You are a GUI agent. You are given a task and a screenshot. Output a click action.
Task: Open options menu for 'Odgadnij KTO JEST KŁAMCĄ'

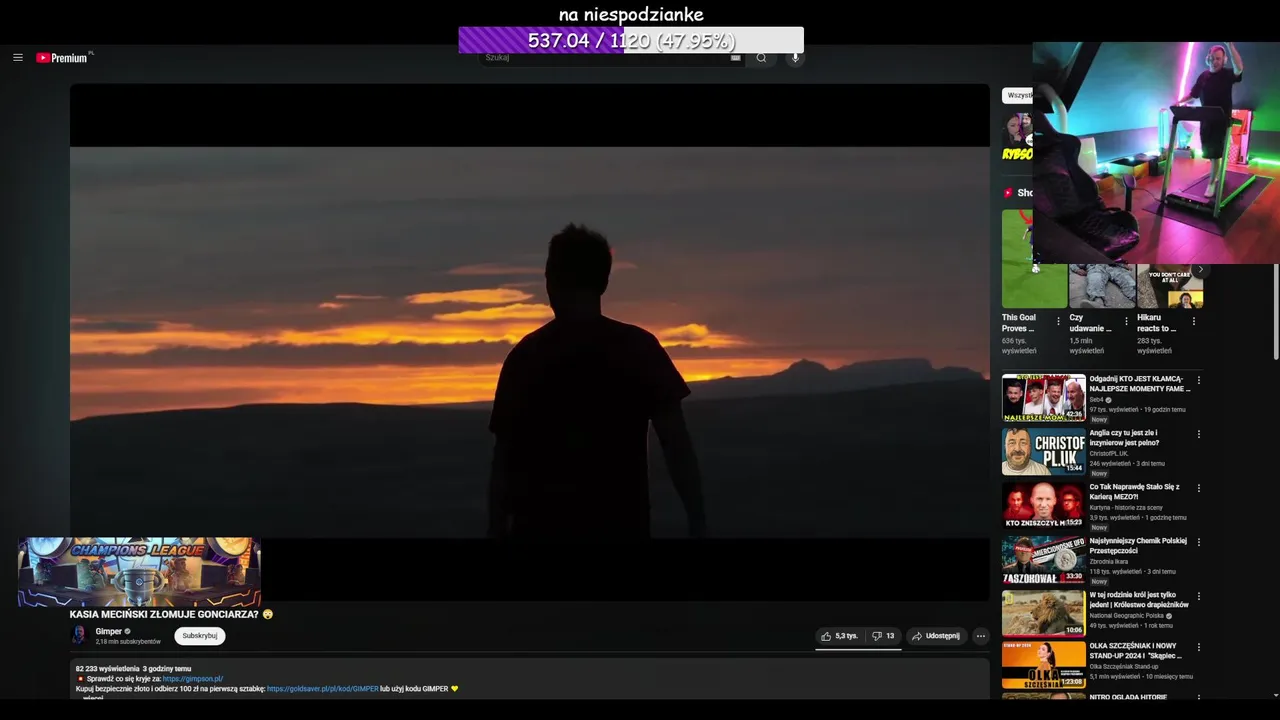(x=1199, y=381)
